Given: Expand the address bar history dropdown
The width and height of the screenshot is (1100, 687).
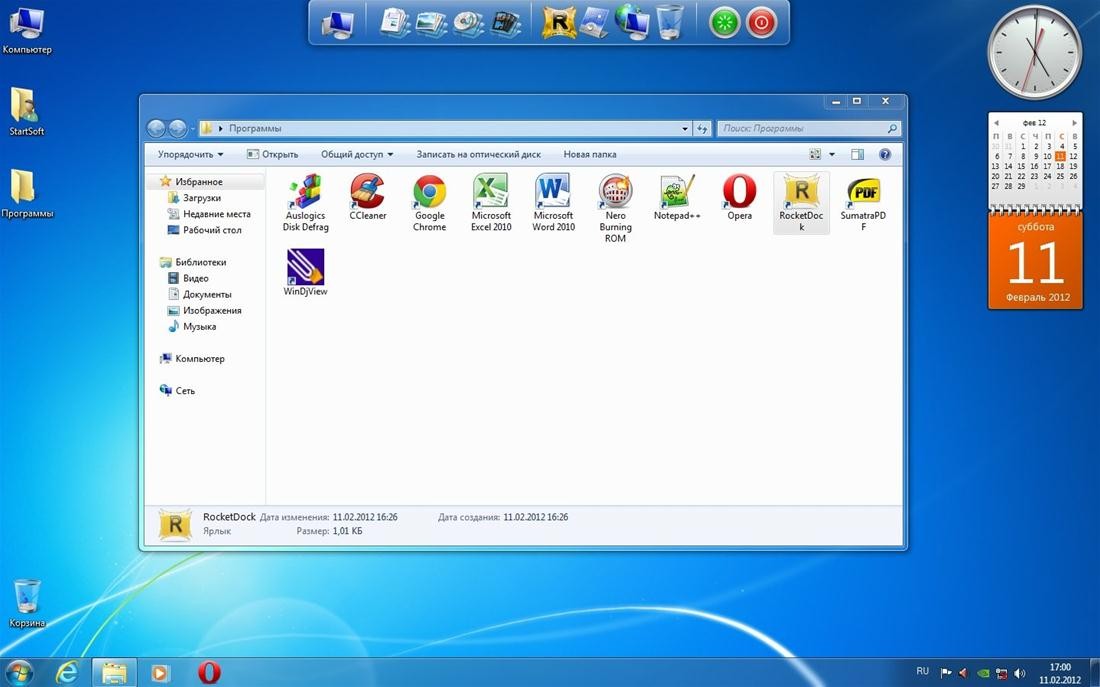Looking at the screenshot, I should click(685, 128).
